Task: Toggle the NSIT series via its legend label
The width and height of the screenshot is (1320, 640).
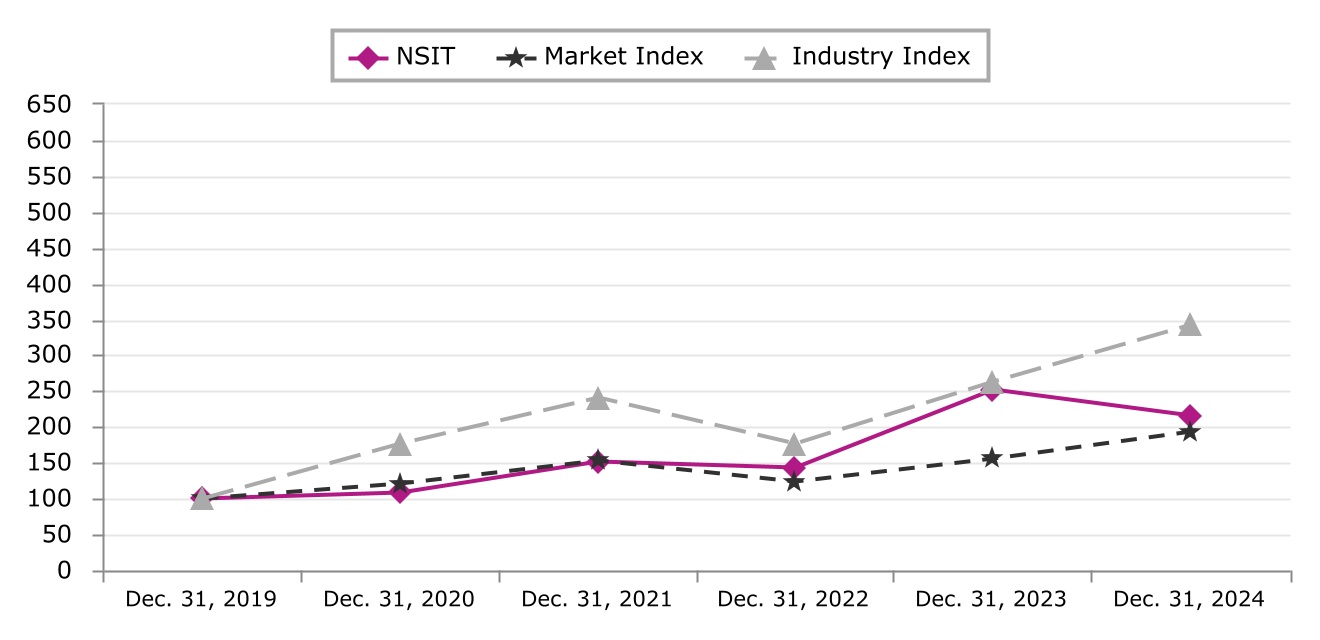Action: click(427, 57)
